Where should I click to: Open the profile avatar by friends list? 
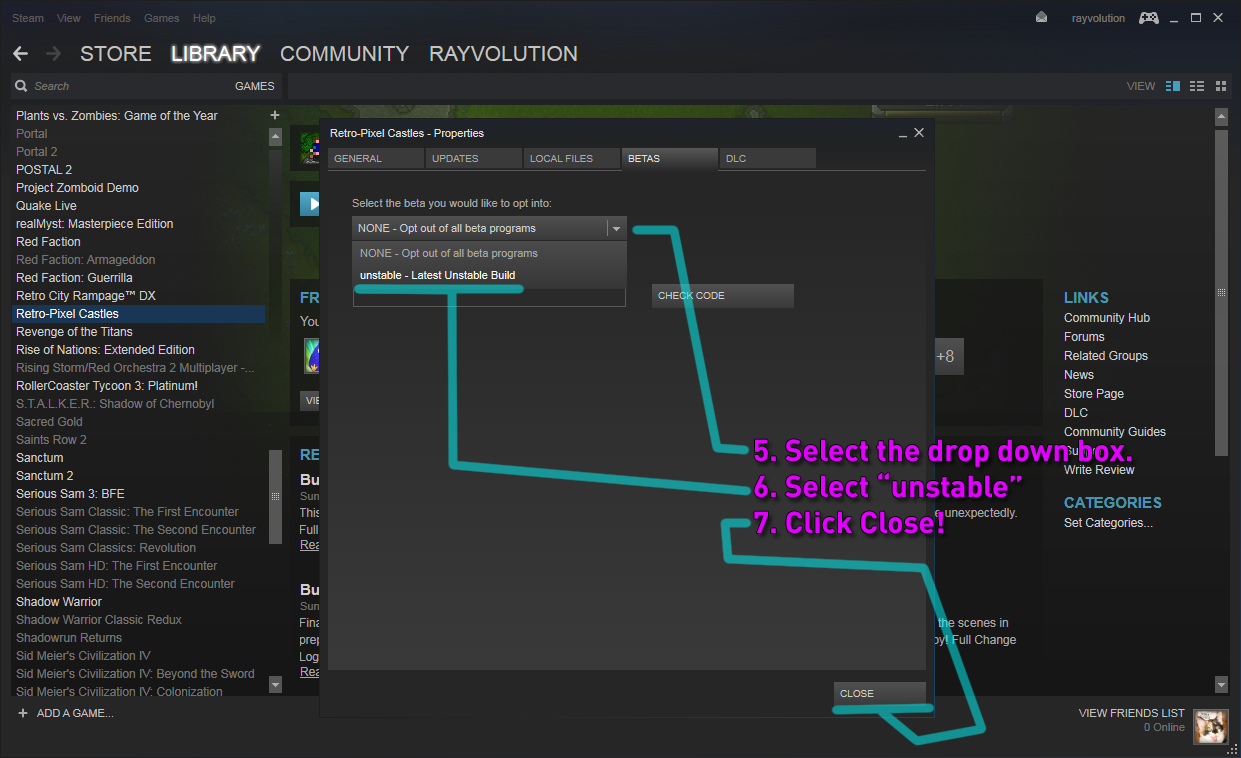[x=1211, y=727]
